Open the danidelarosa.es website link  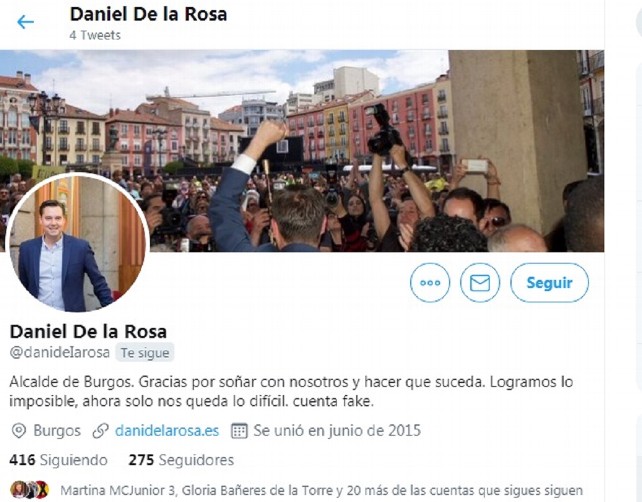pyautogui.click(x=167, y=431)
